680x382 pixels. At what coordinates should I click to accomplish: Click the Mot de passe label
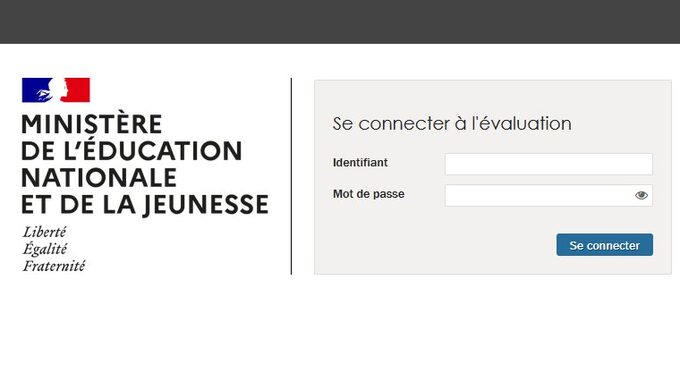tap(369, 194)
